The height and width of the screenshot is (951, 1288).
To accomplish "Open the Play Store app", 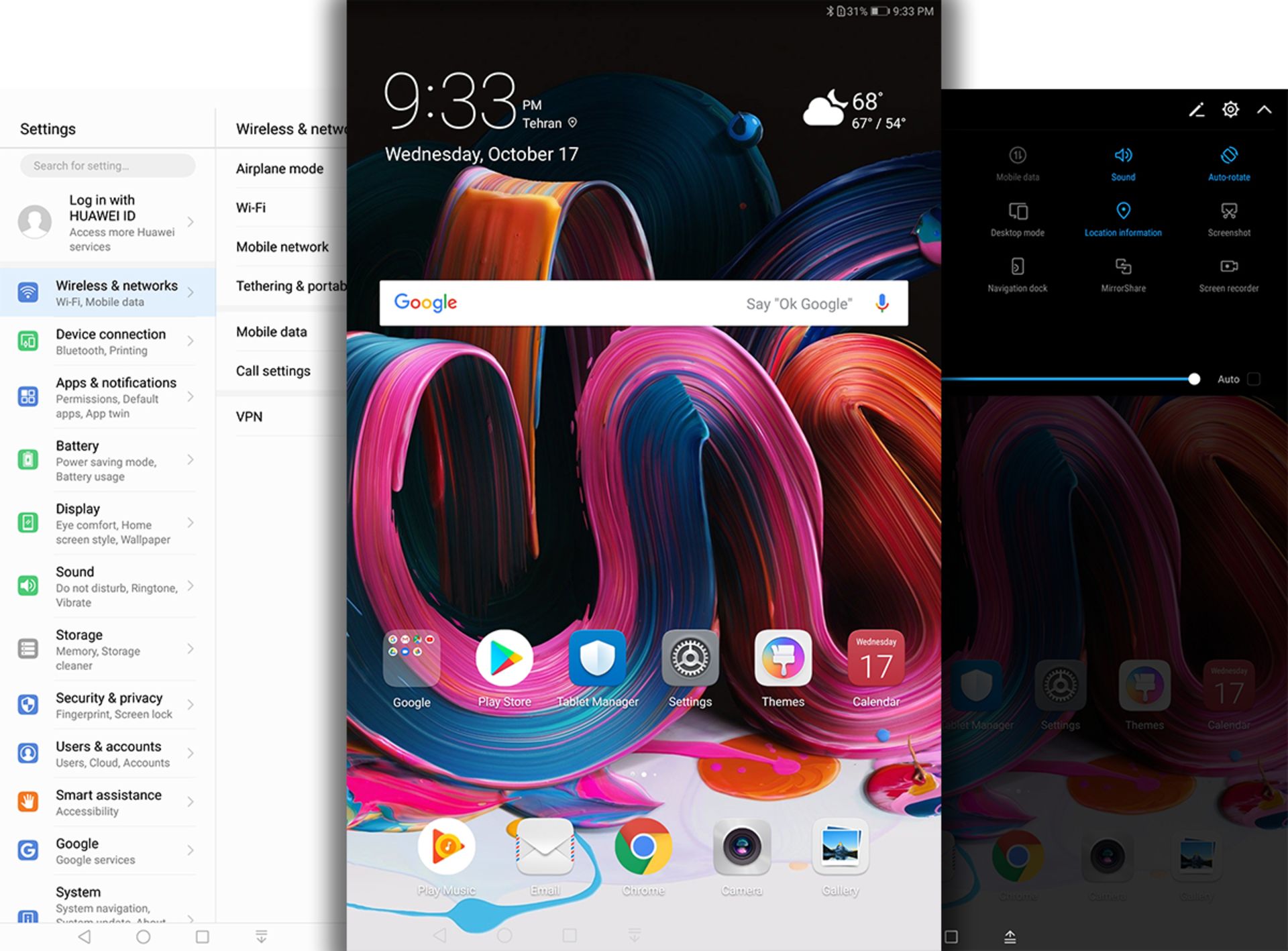I will (504, 659).
